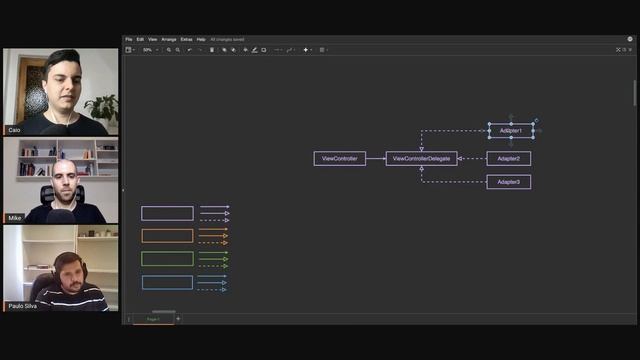
Task: Open the File menu
Action: 129,40
